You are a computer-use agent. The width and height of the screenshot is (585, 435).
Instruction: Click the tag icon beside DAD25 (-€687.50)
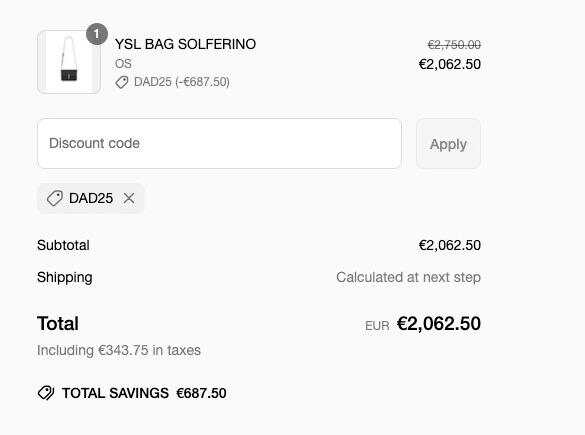(122, 82)
